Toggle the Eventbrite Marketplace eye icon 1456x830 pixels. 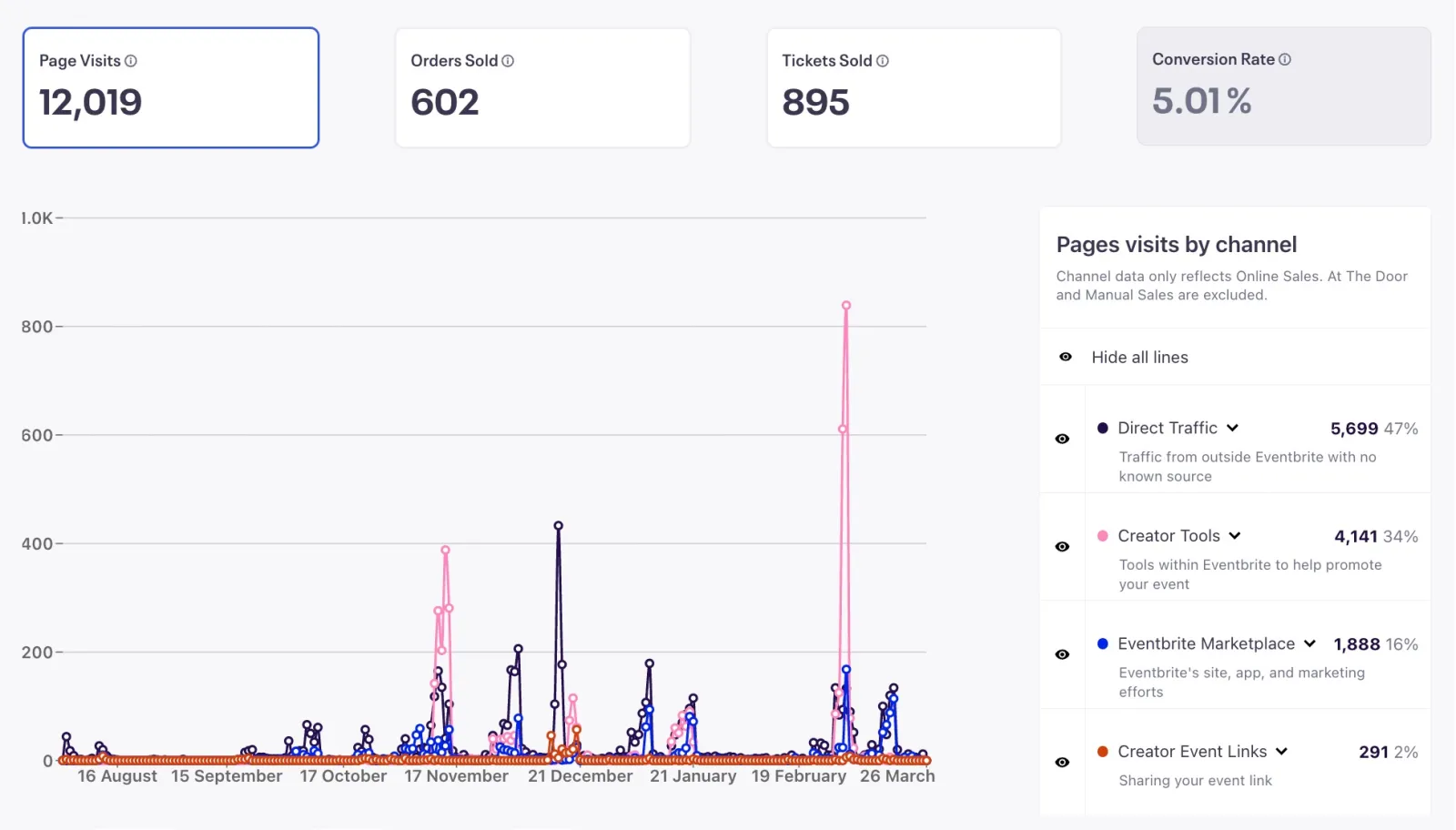coord(1063,654)
